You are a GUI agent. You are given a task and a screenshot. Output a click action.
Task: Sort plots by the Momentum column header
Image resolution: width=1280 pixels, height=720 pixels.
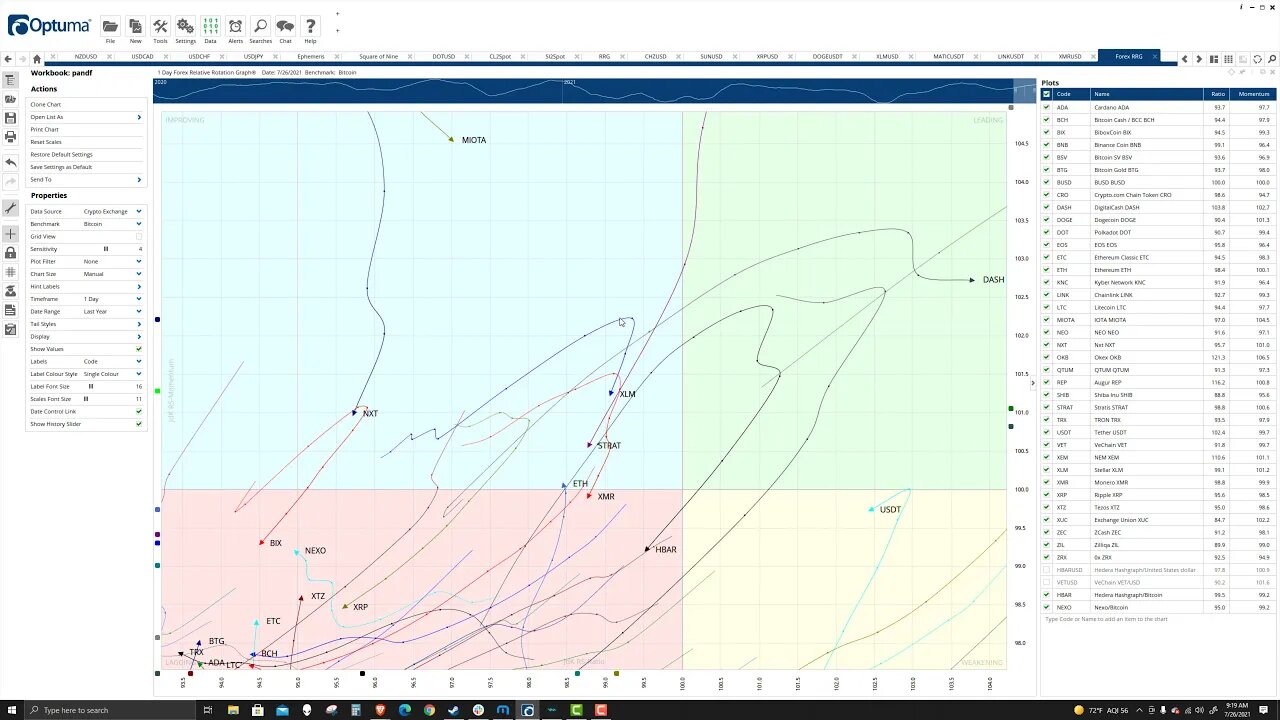tap(1253, 94)
